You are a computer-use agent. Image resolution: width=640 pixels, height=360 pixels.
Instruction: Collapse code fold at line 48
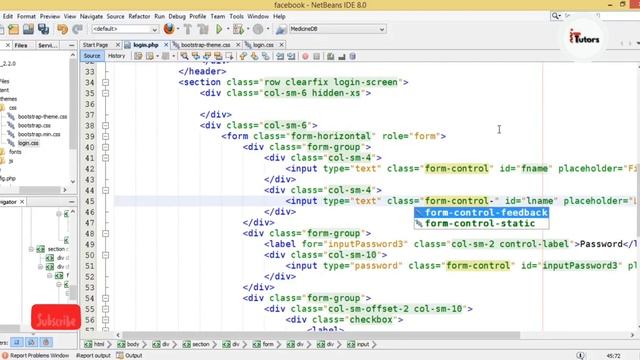coord(105,233)
